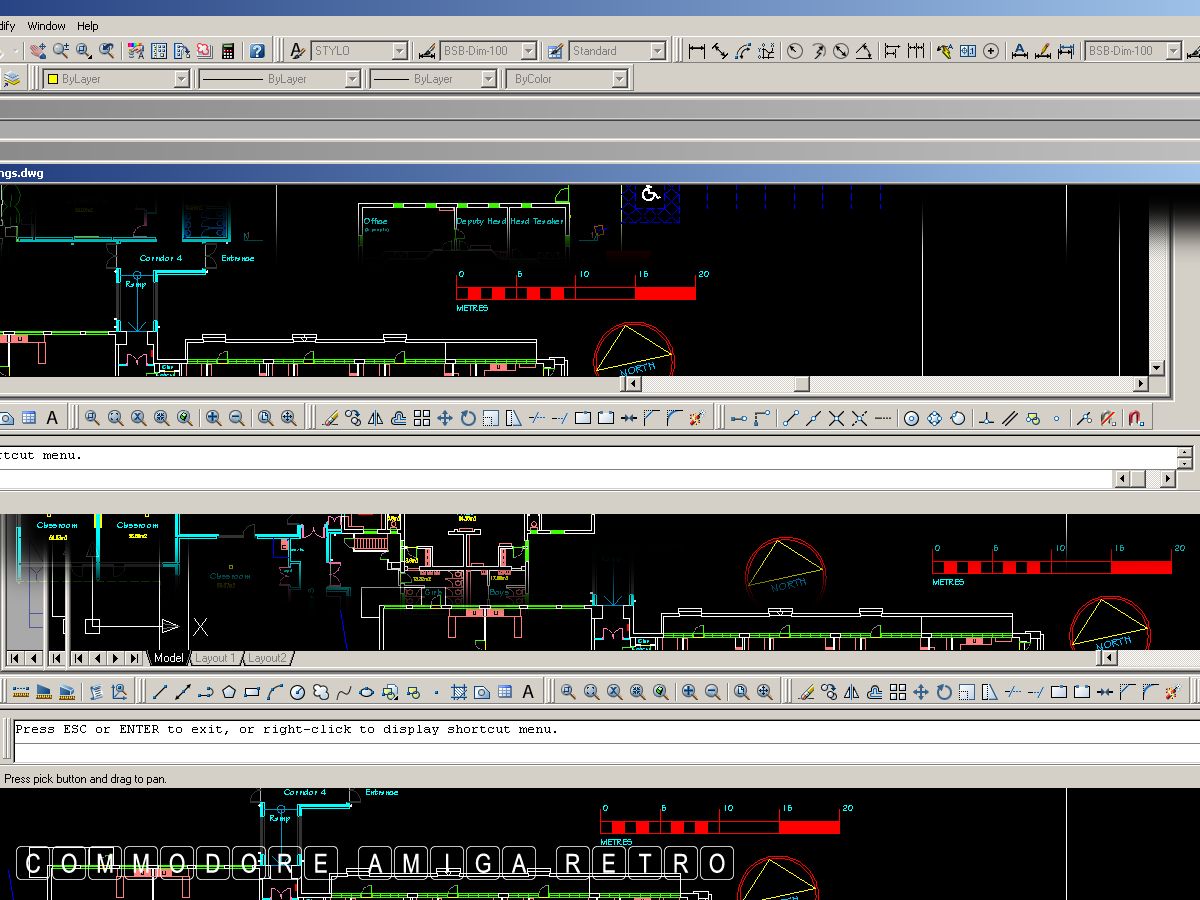The width and height of the screenshot is (1200, 900).
Task: Open the ByLayer color dropdown
Action: [181, 79]
